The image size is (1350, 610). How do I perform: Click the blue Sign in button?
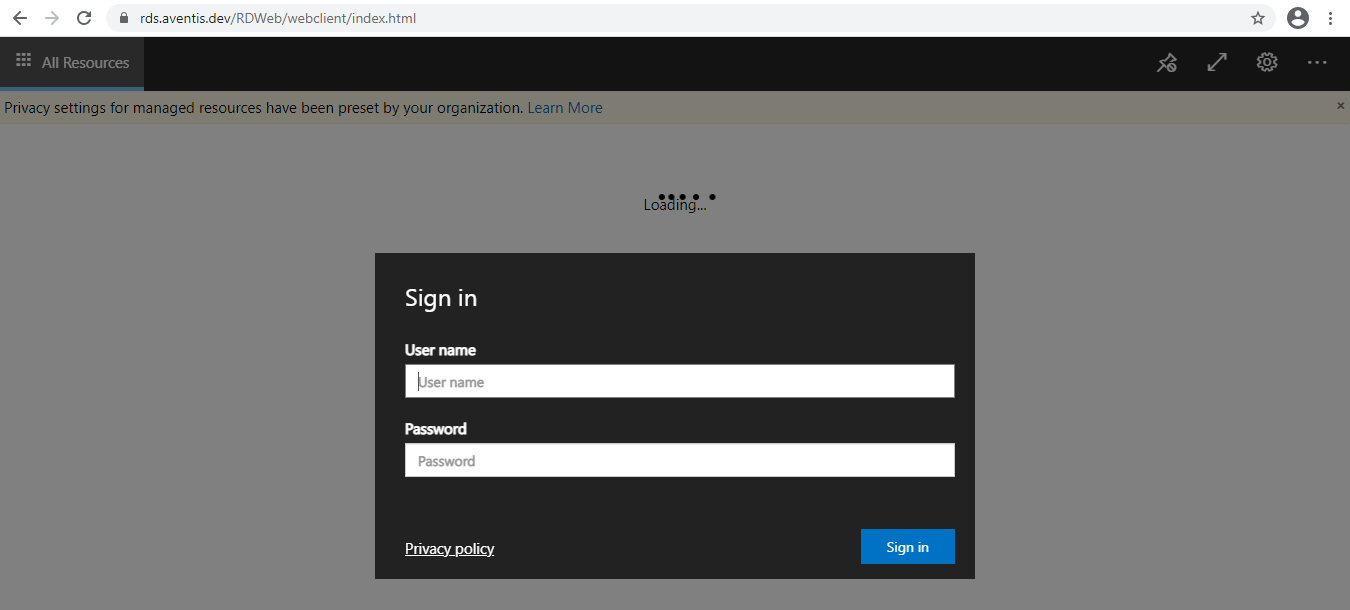[x=908, y=547]
